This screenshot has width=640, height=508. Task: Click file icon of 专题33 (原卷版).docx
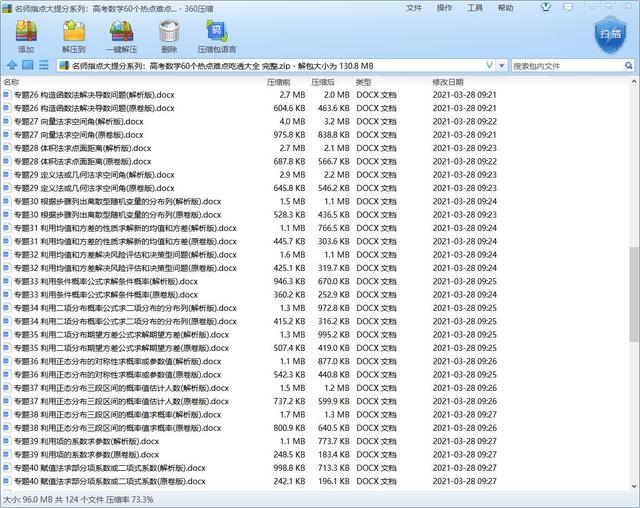pyautogui.click(x=7, y=295)
